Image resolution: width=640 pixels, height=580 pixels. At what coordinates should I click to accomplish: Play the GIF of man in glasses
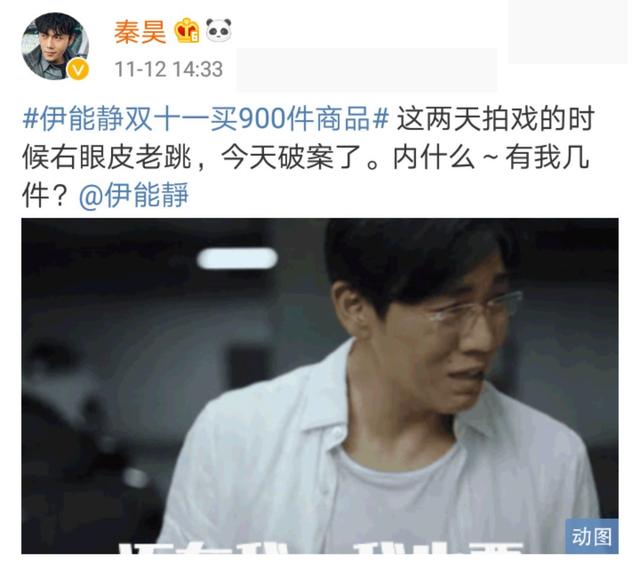(320, 386)
